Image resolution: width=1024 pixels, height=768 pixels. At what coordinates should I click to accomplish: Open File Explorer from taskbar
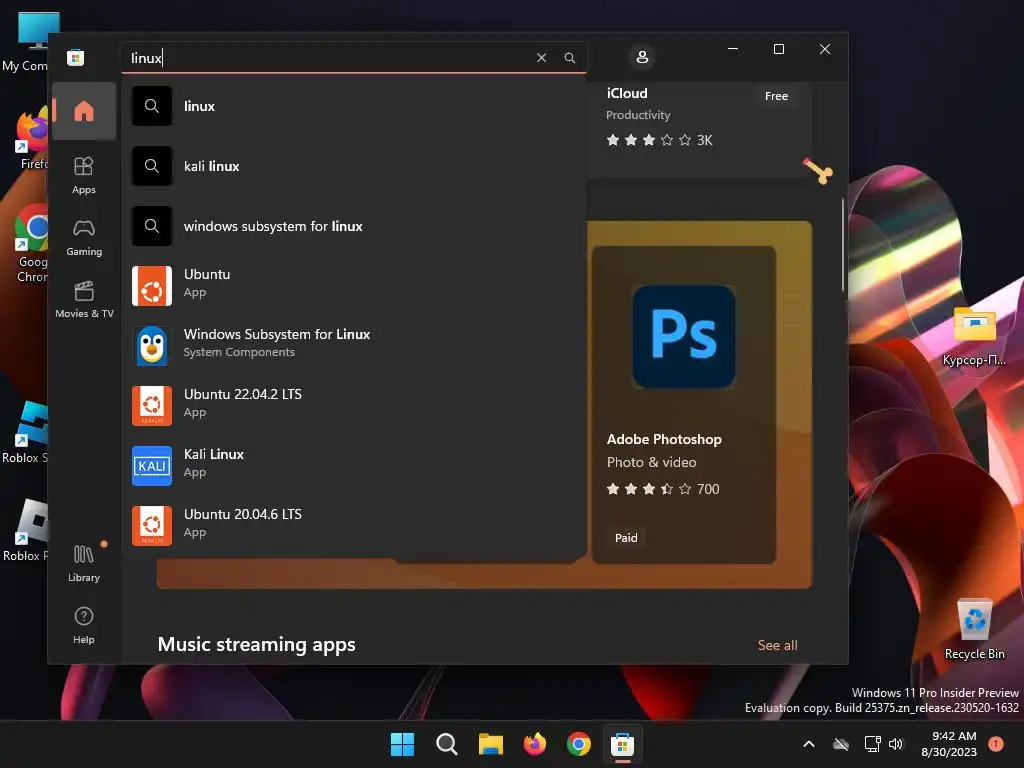pyautogui.click(x=490, y=744)
